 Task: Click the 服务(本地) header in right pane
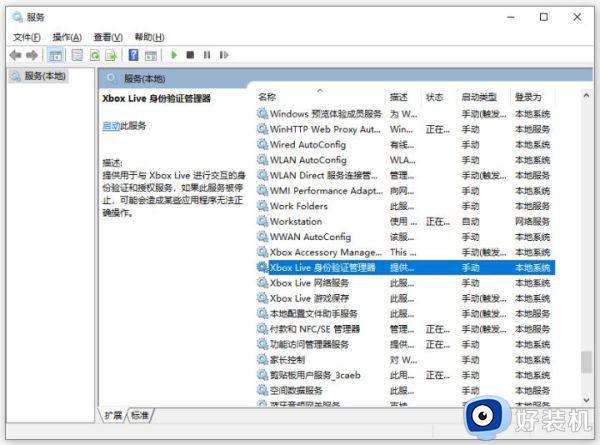[x=145, y=79]
